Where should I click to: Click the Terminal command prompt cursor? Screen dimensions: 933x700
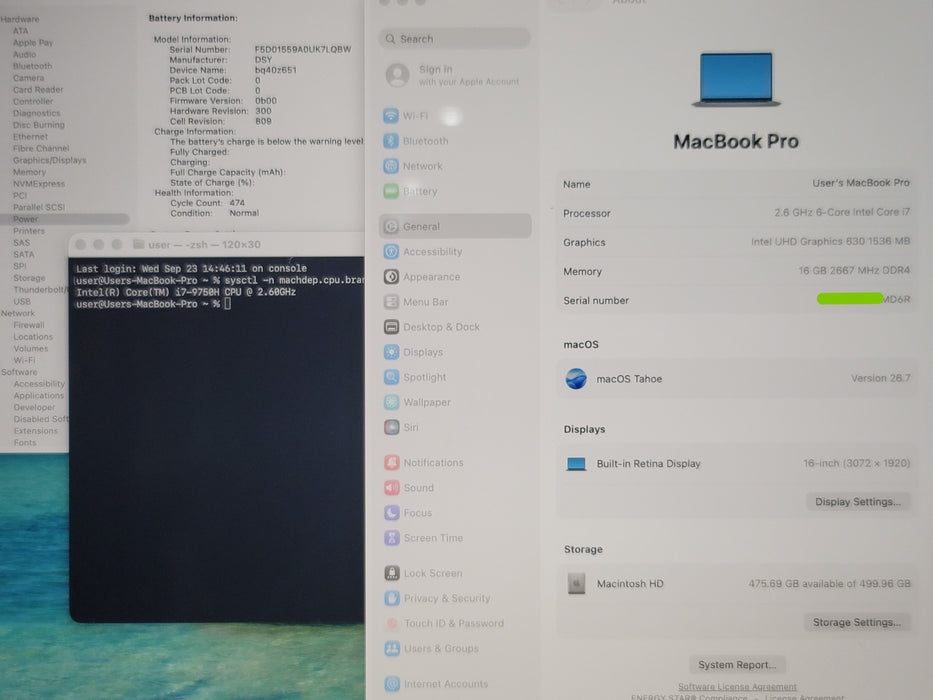[227, 304]
